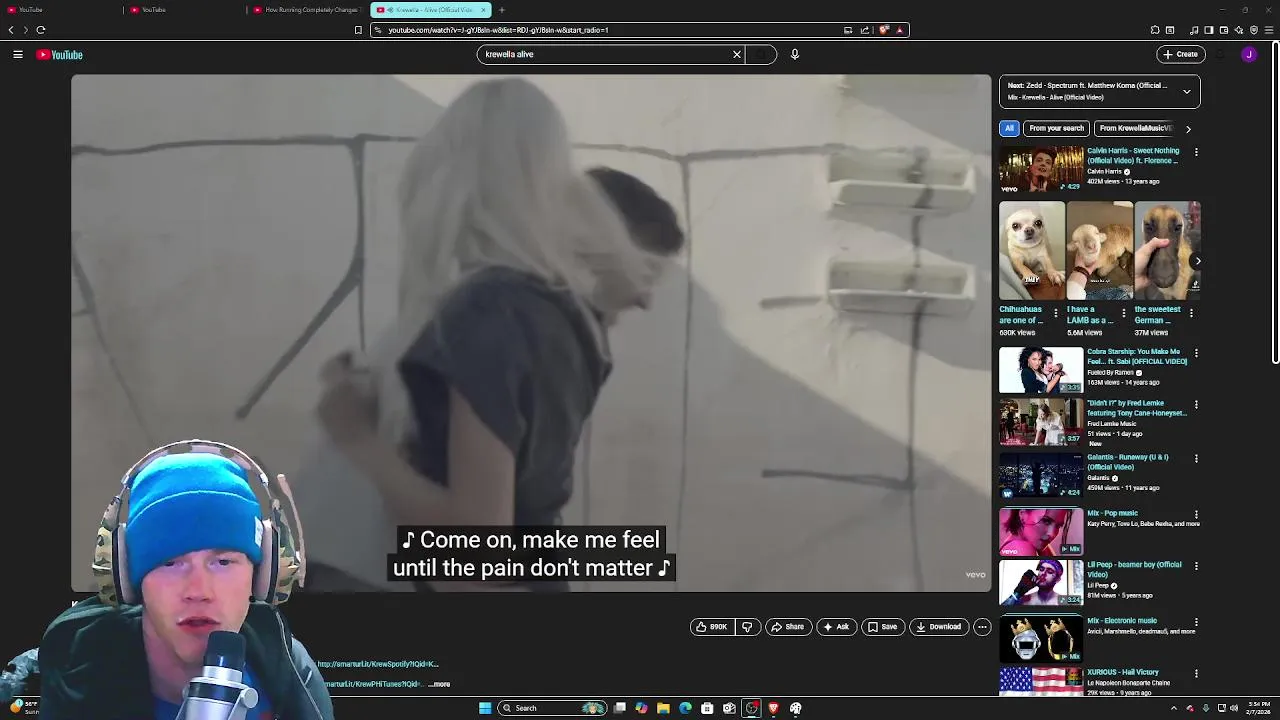Open Brave Rewards triangle icon
This screenshot has height=720, width=1280.
899,30
